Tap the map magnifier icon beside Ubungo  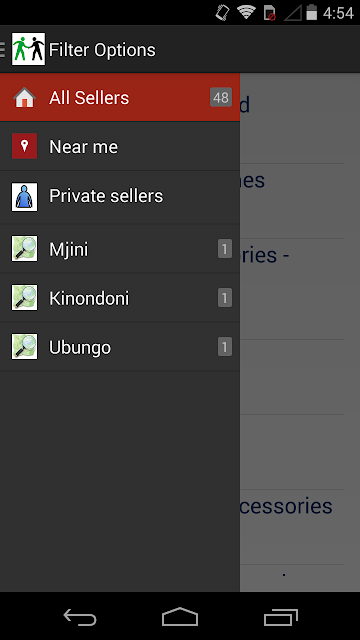[x=24, y=347]
